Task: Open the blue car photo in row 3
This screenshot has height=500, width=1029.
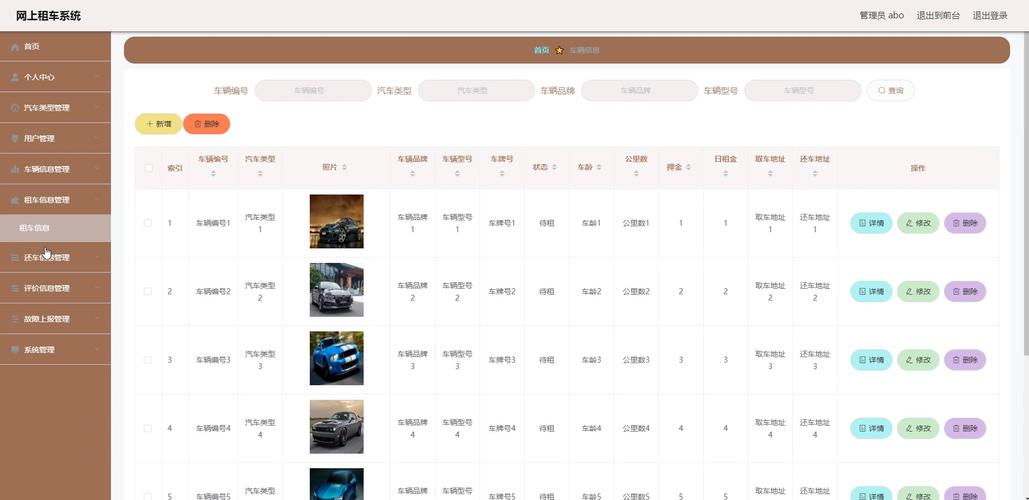Action: click(x=336, y=359)
